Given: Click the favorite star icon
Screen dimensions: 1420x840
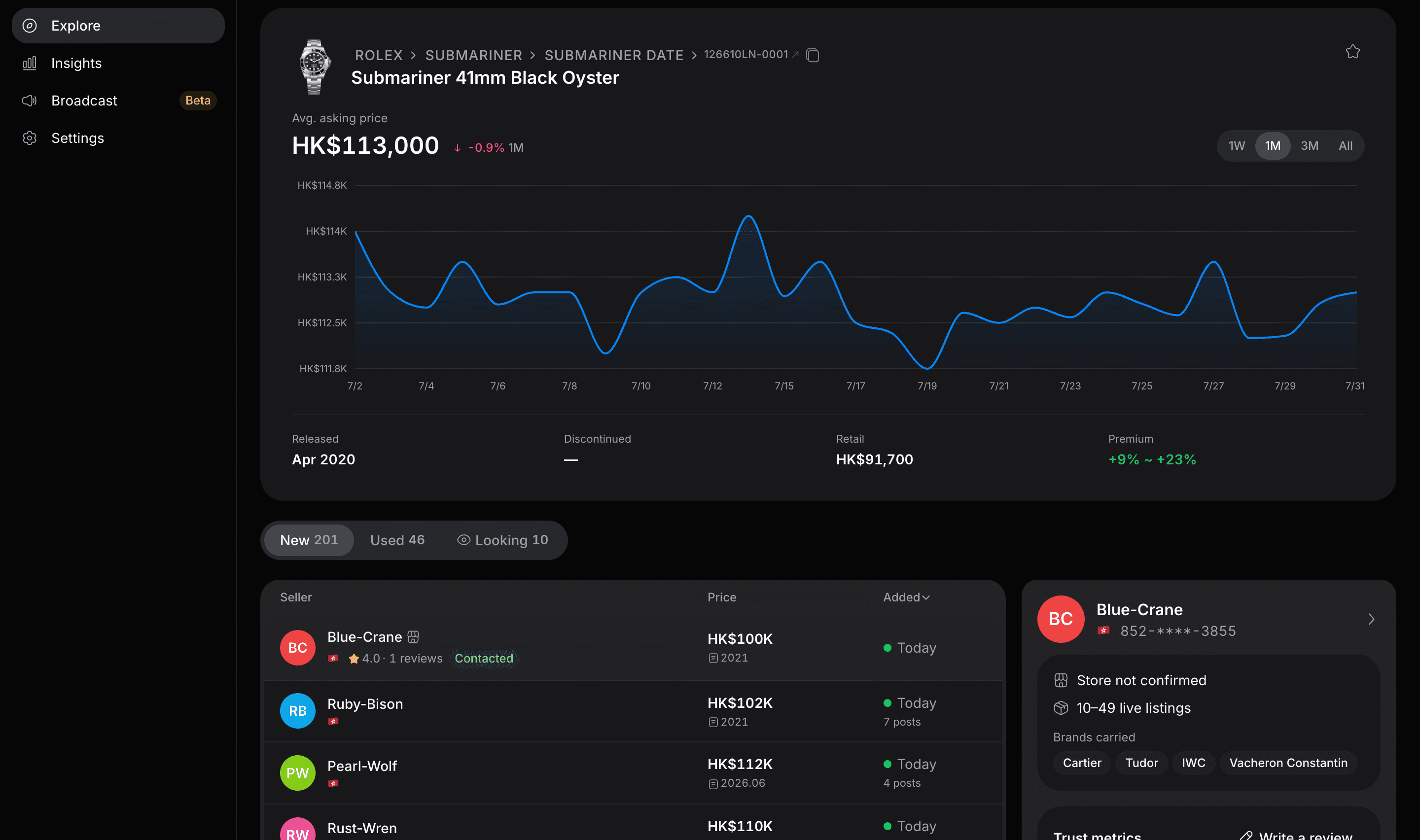Looking at the screenshot, I should point(1352,52).
